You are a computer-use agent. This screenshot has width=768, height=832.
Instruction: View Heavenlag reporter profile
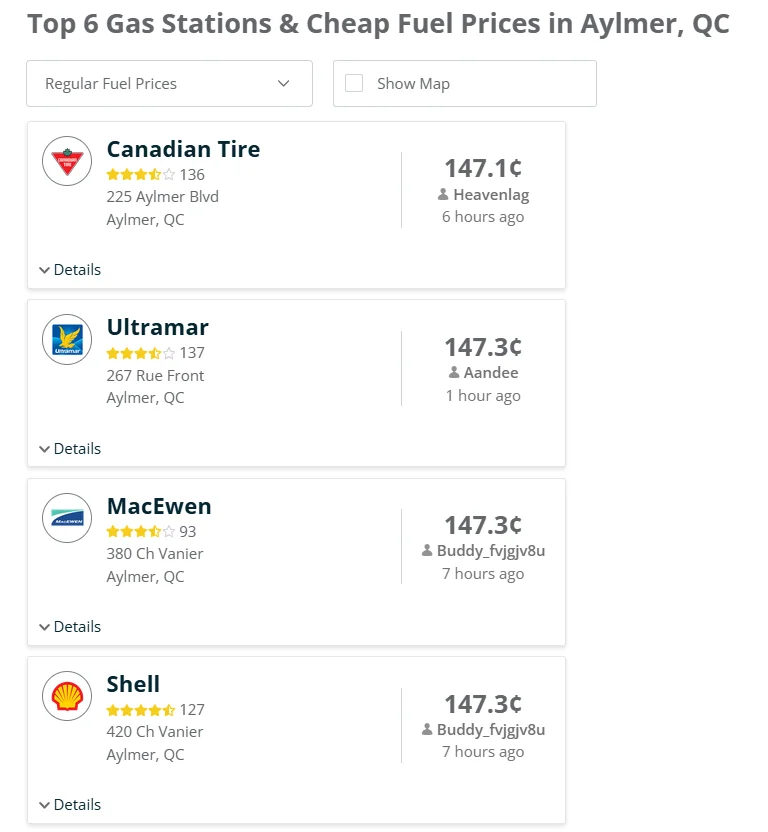491,195
